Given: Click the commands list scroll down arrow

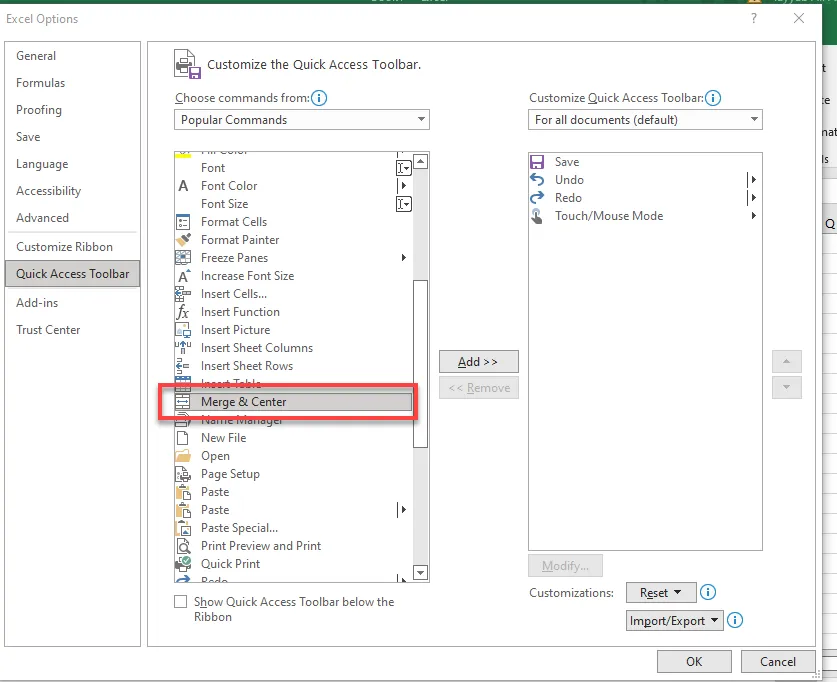Looking at the screenshot, I should pyautogui.click(x=421, y=573).
